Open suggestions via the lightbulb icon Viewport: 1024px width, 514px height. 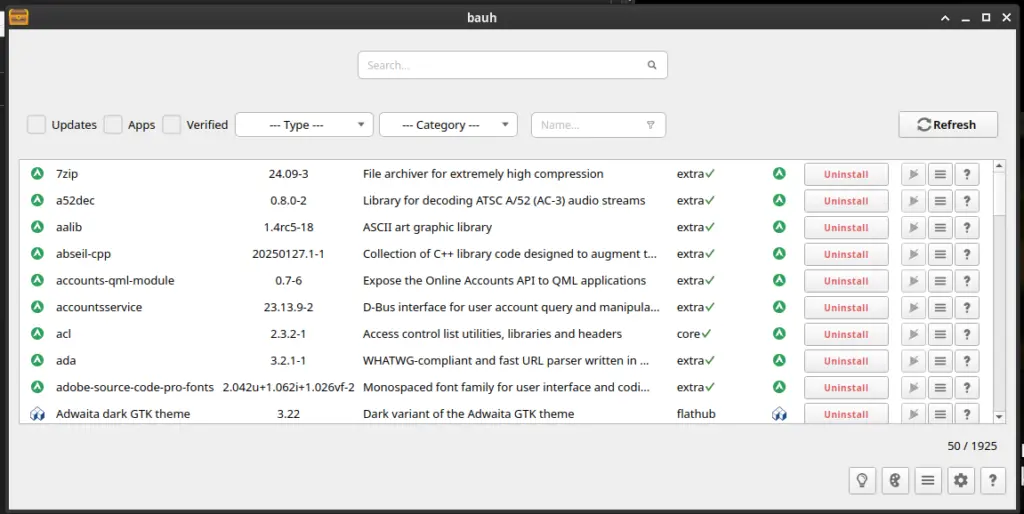[861, 481]
